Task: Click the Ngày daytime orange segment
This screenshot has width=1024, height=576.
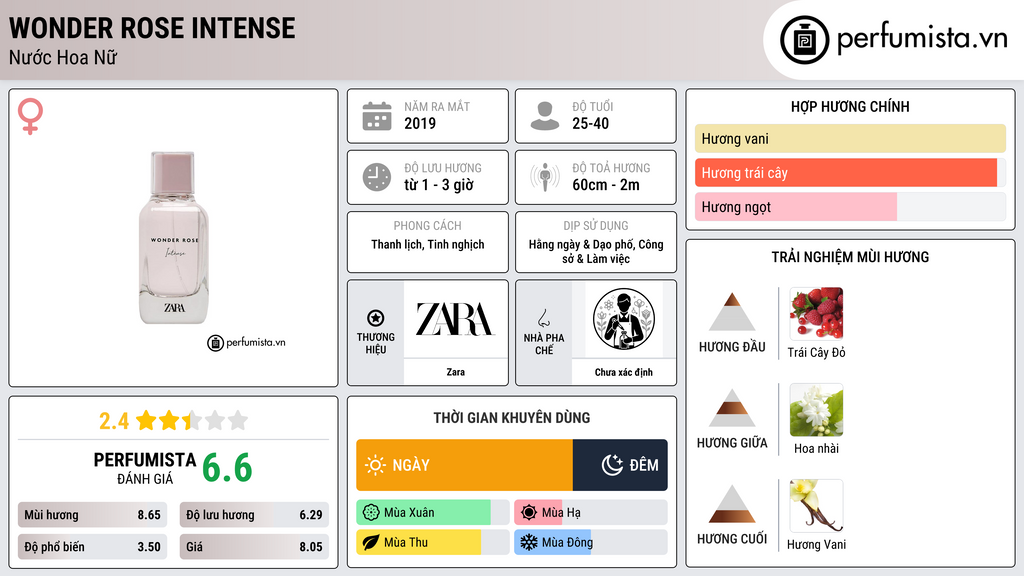Action: coord(464,465)
